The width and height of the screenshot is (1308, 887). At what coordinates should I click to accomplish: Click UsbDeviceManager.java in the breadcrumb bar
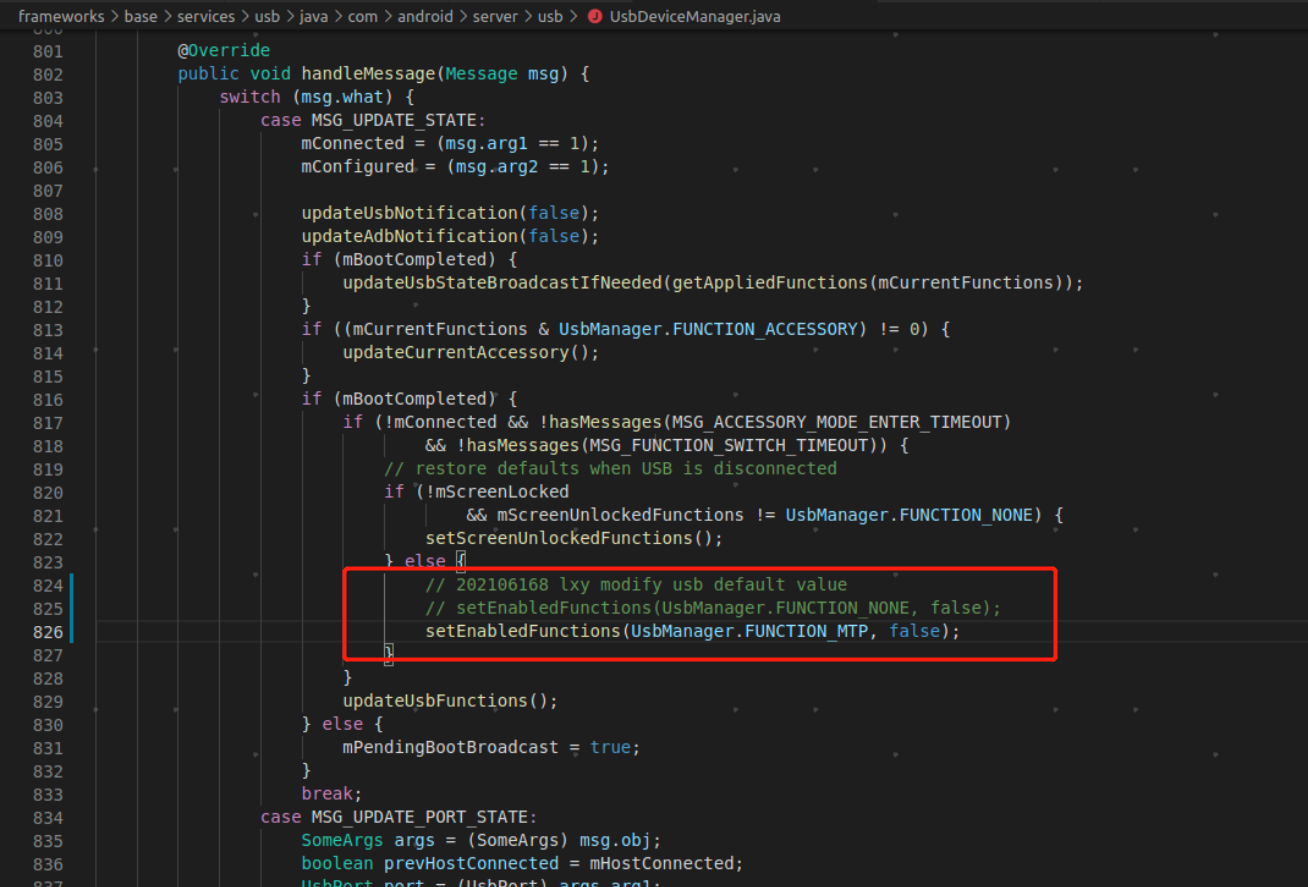coord(693,16)
